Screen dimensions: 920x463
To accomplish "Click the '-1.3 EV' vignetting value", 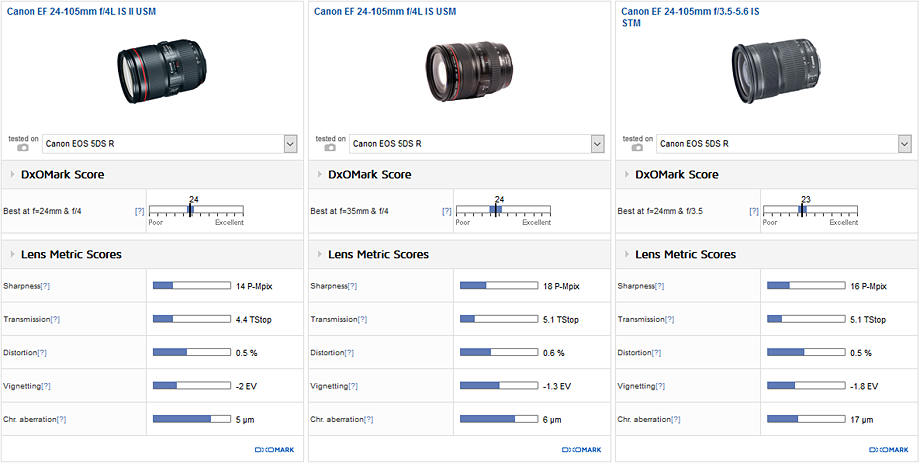I will click(557, 386).
